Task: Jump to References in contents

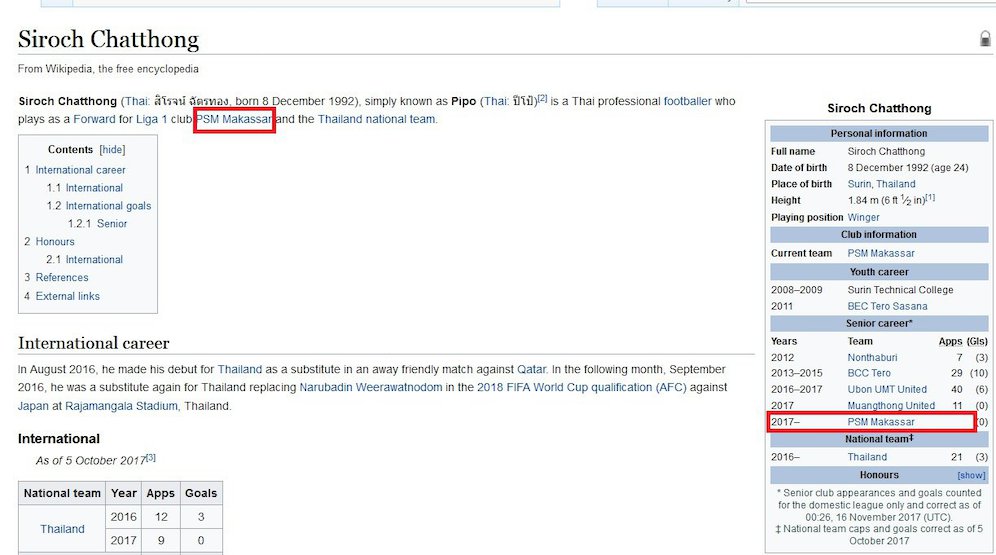Action: (x=62, y=278)
